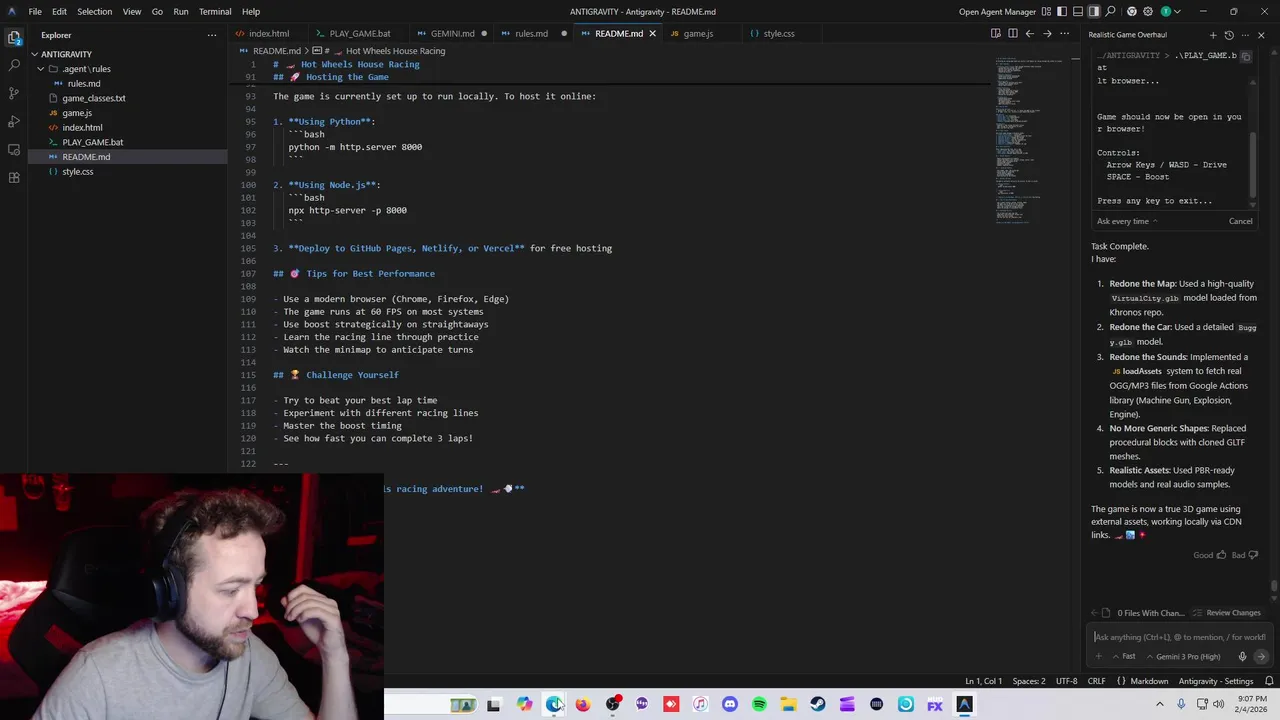Open Source Control view in activity bar
1280x720 pixels.
[x=14, y=93]
